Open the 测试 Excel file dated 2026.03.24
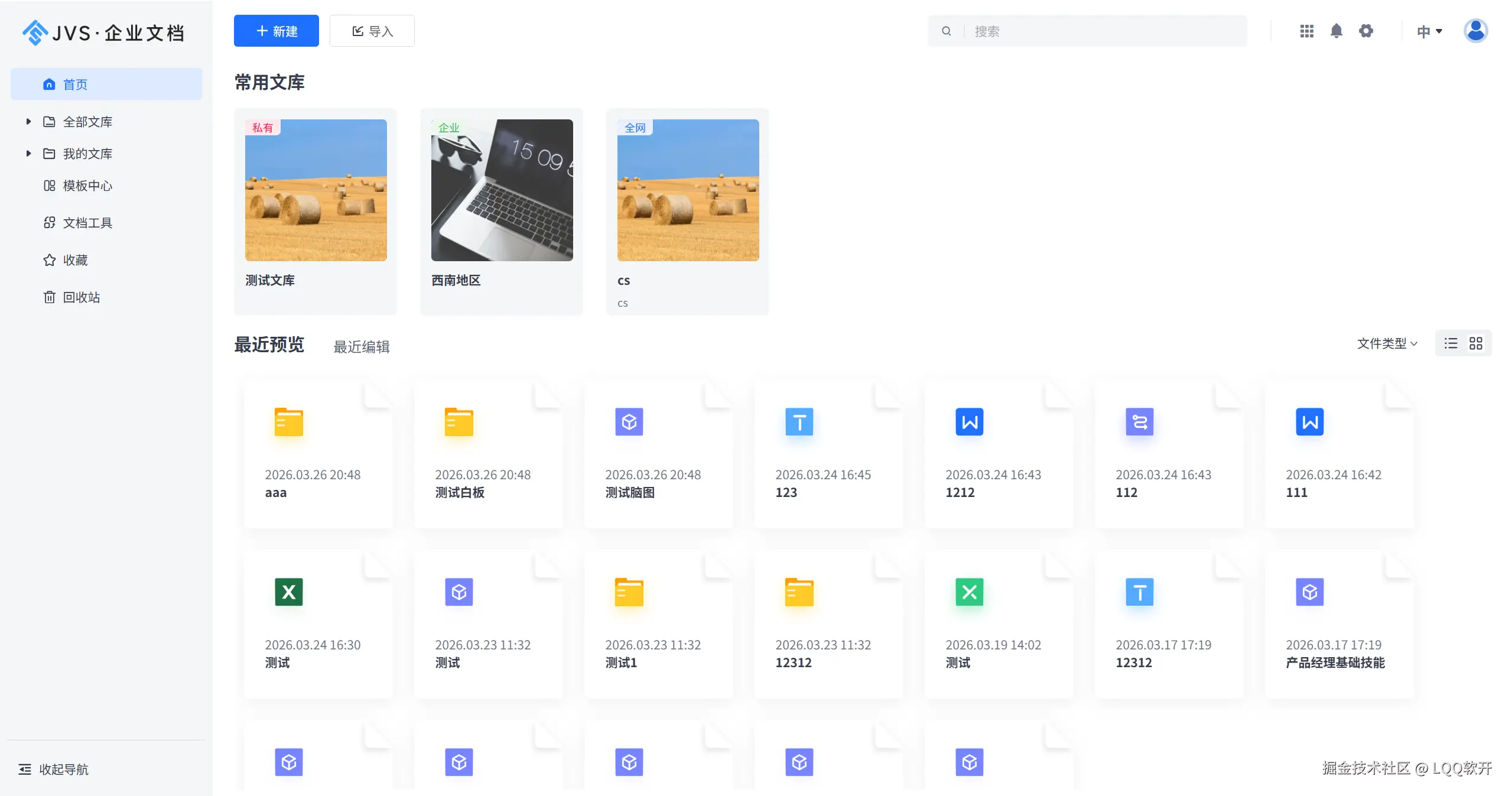Viewport: 1512px width, 796px height. coord(288,592)
